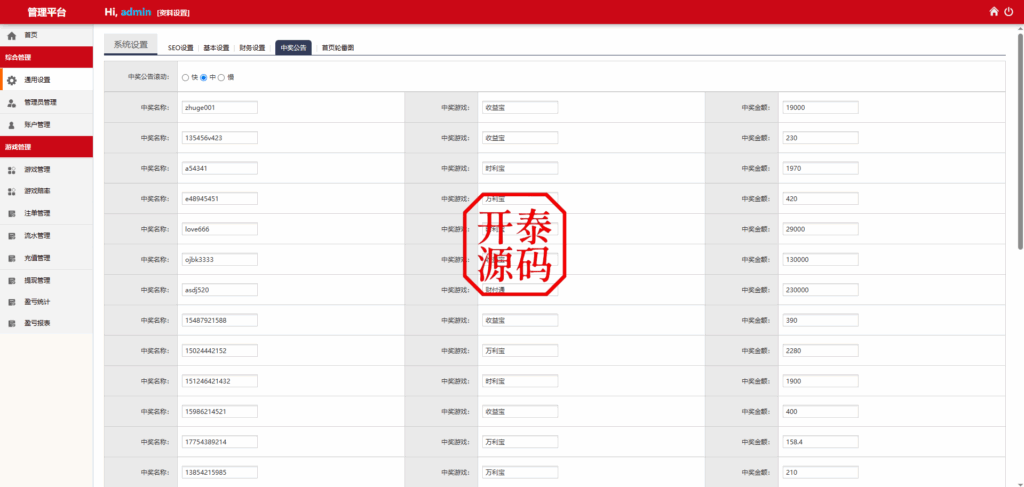Click the prize amount field showing 400
Screen dimensions: 1024x487
820,411
